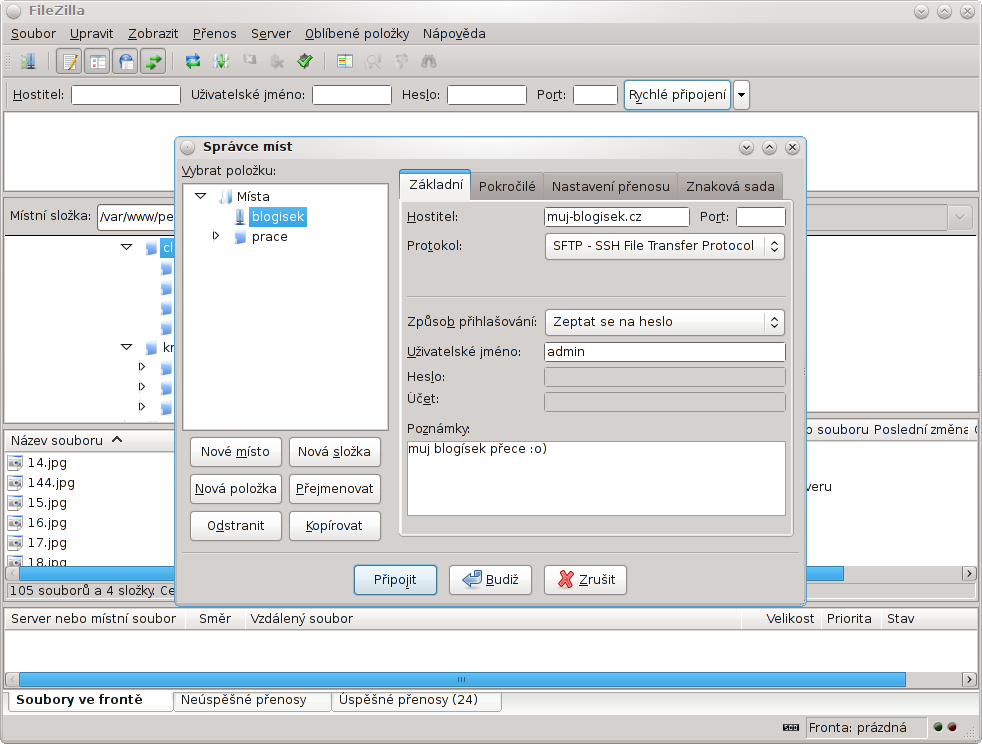Collapse top expanded local tree folder
The width and height of the screenshot is (982, 744).
127,247
